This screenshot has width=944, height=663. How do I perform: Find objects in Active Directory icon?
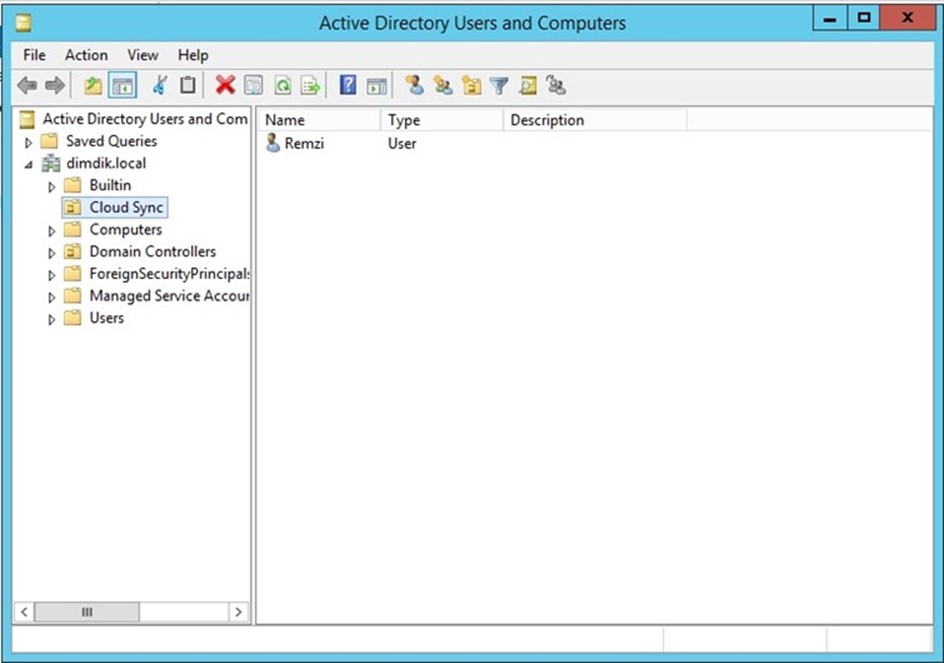[x=528, y=86]
